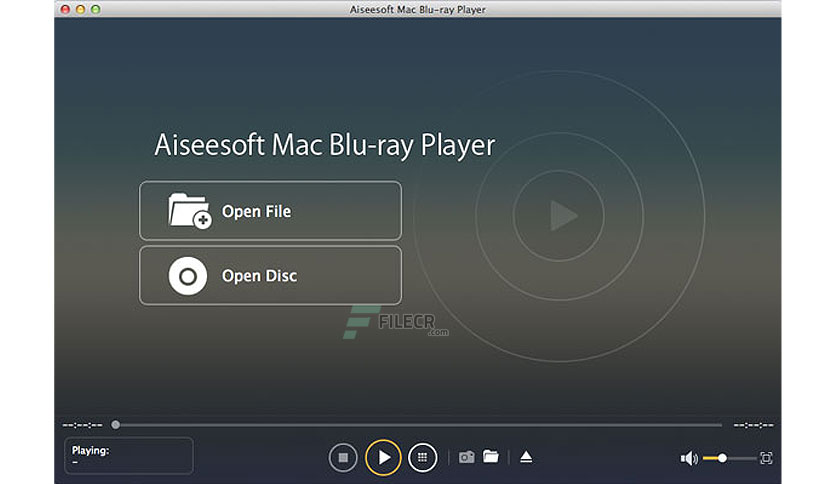Click the middle of the seek bar
This screenshot has height=484, width=836.
(x=419, y=425)
